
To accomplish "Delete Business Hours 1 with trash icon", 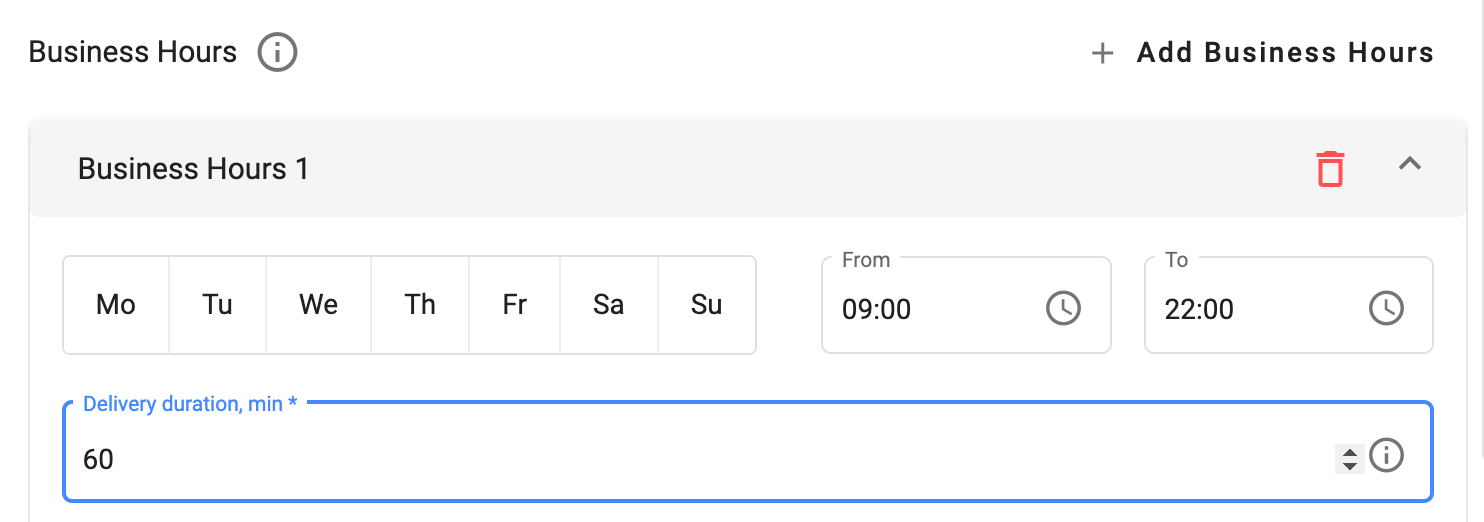I will click(1330, 168).
